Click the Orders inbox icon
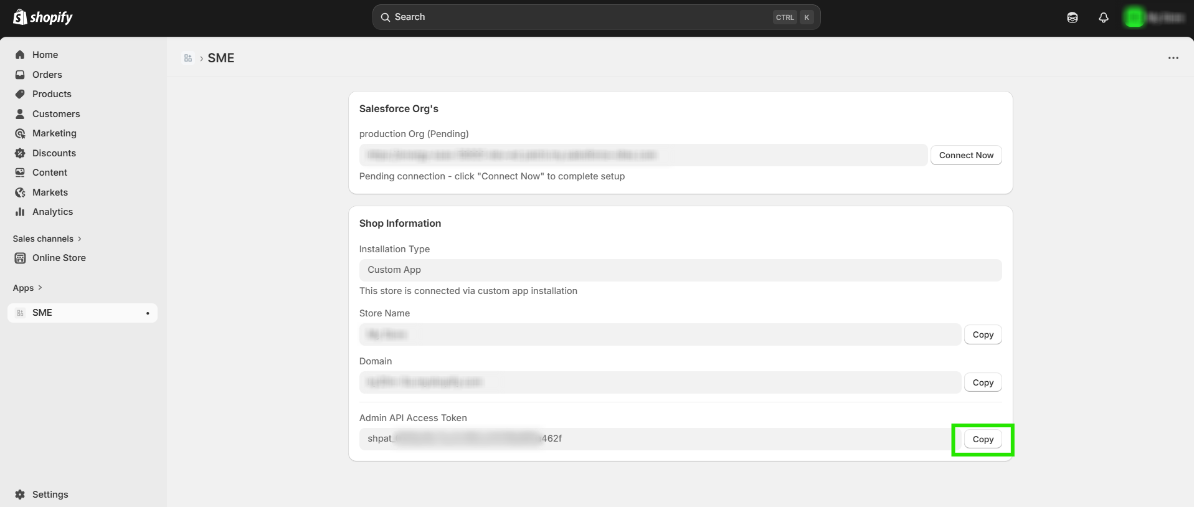 [20, 75]
